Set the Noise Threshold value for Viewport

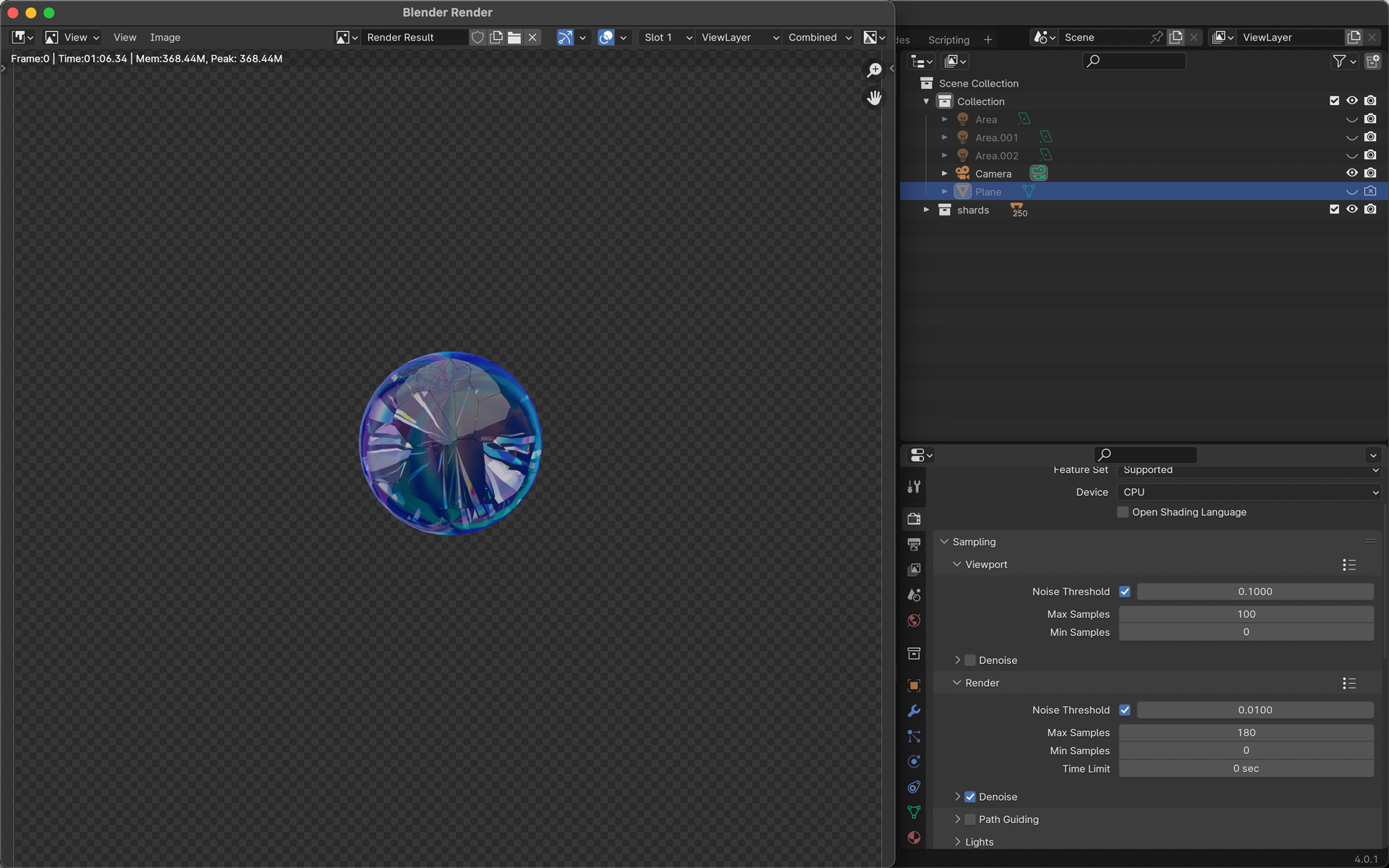[1254, 591]
